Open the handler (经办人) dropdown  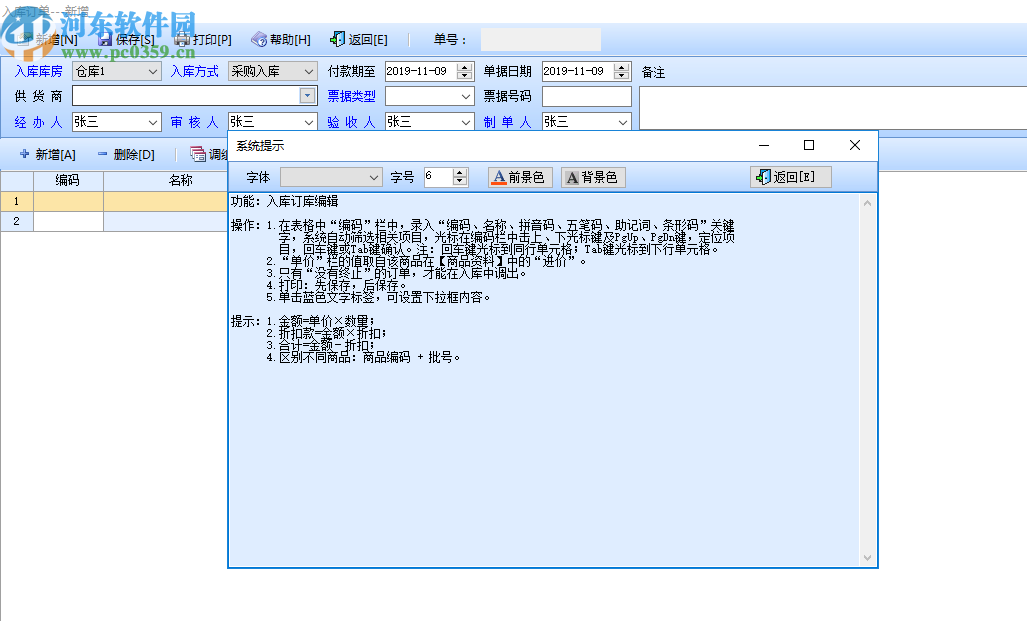[x=152, y=122]
